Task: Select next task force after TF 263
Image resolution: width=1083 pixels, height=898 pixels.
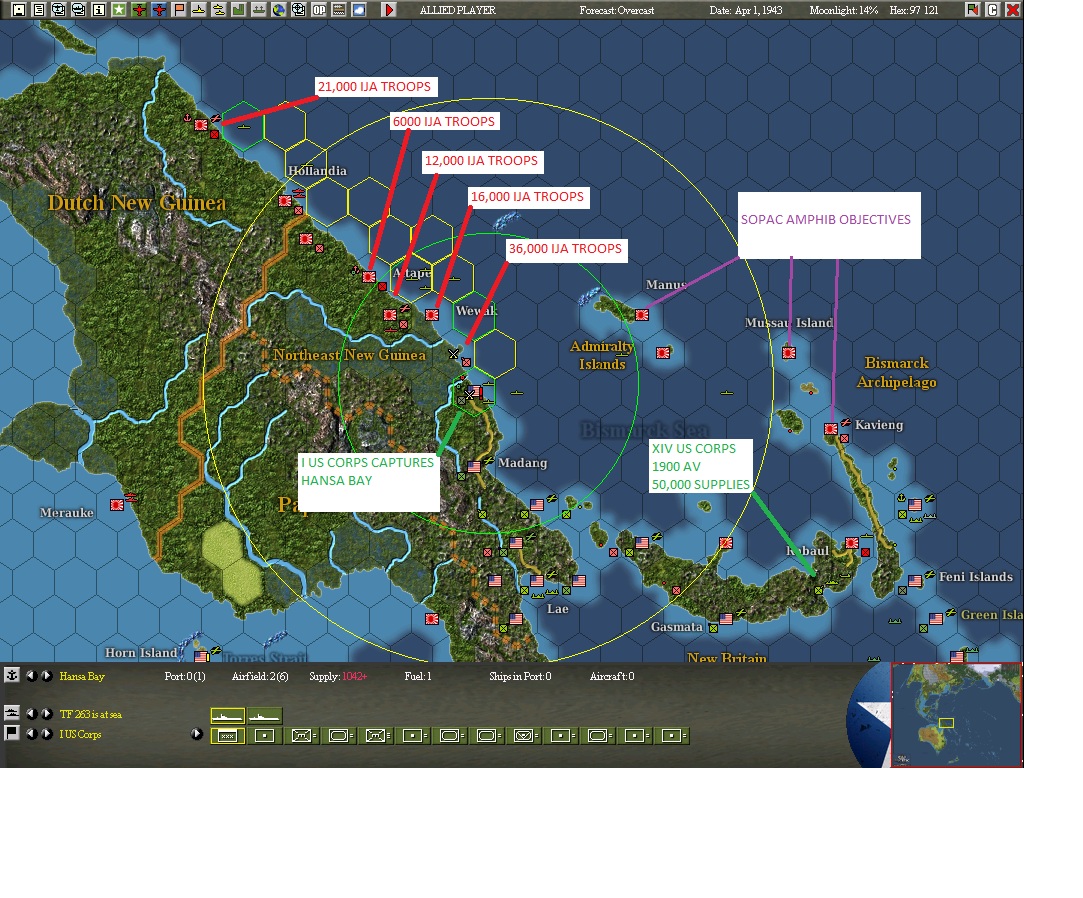Action: [46, 714]
